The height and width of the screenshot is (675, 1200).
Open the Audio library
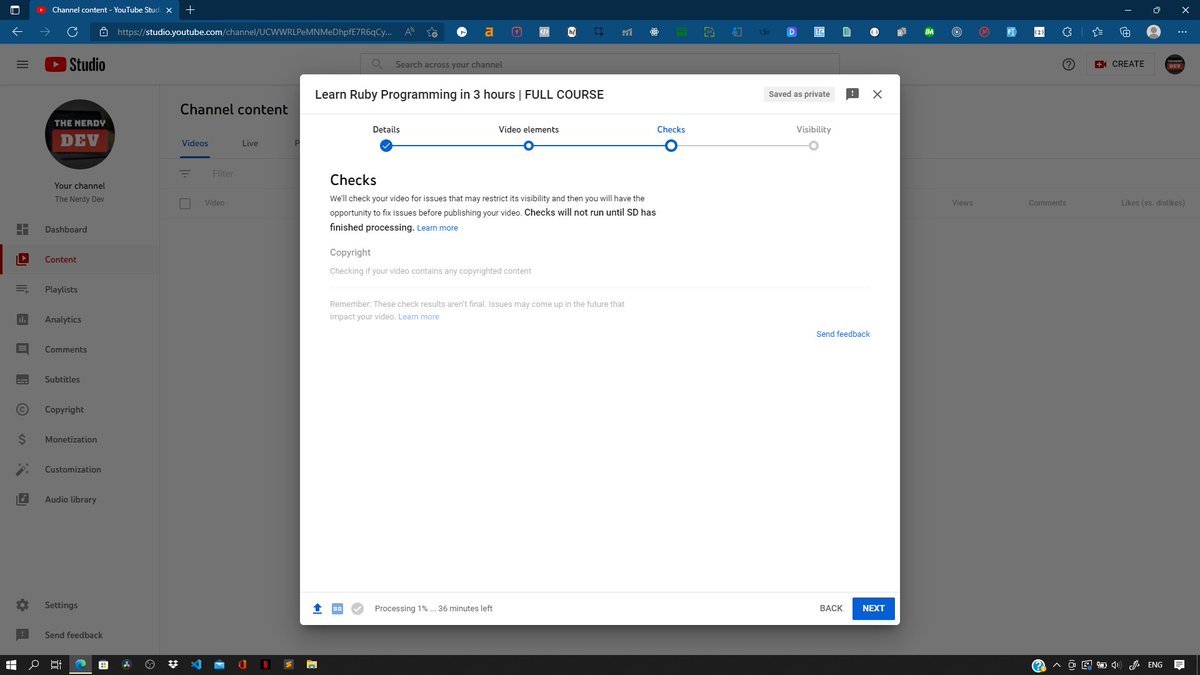72,499
